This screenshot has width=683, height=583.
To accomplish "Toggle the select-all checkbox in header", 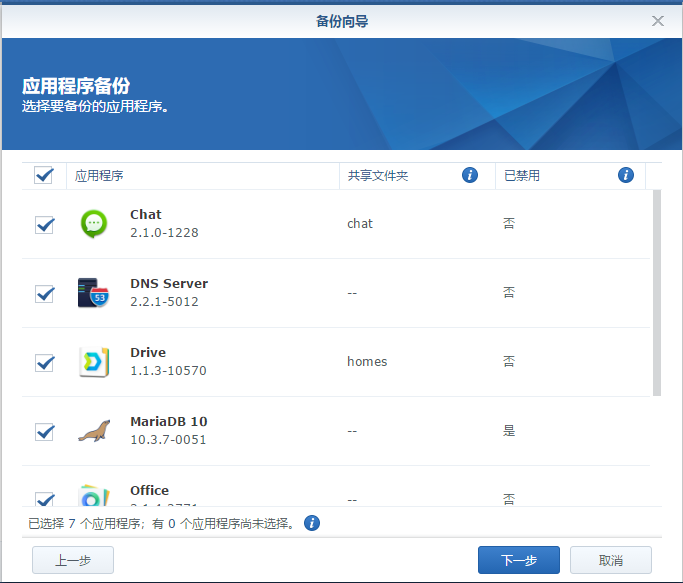I will click(44, 175).
